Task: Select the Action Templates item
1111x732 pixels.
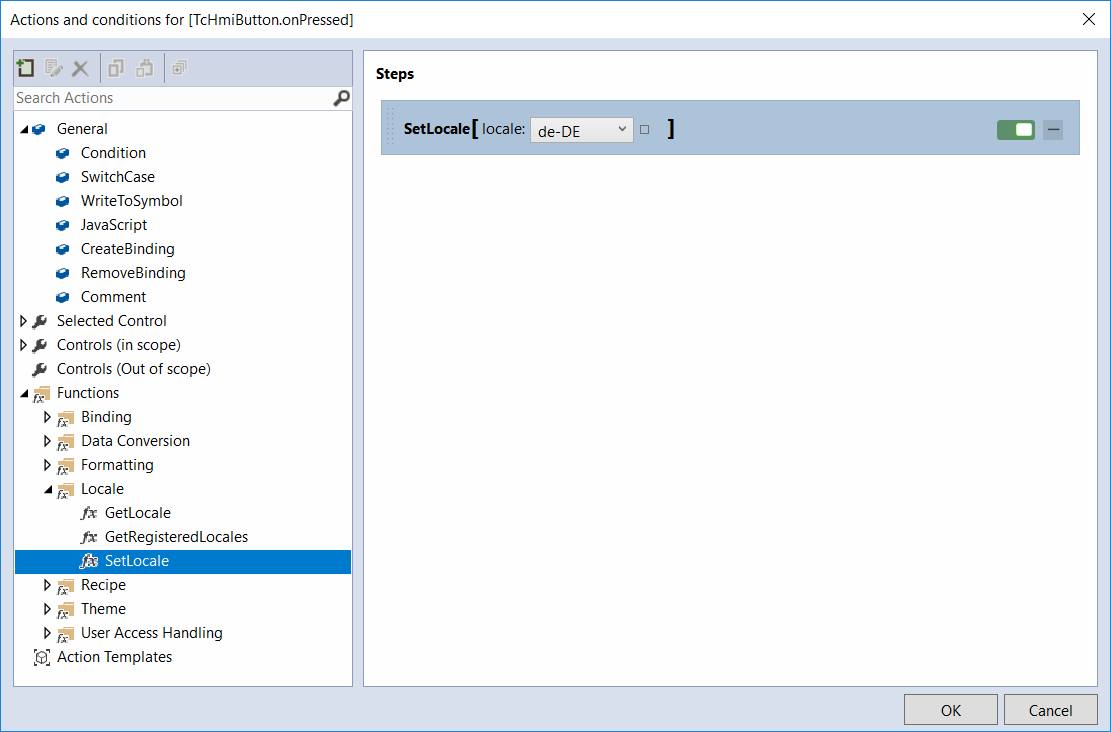Action: click(114, 658)
